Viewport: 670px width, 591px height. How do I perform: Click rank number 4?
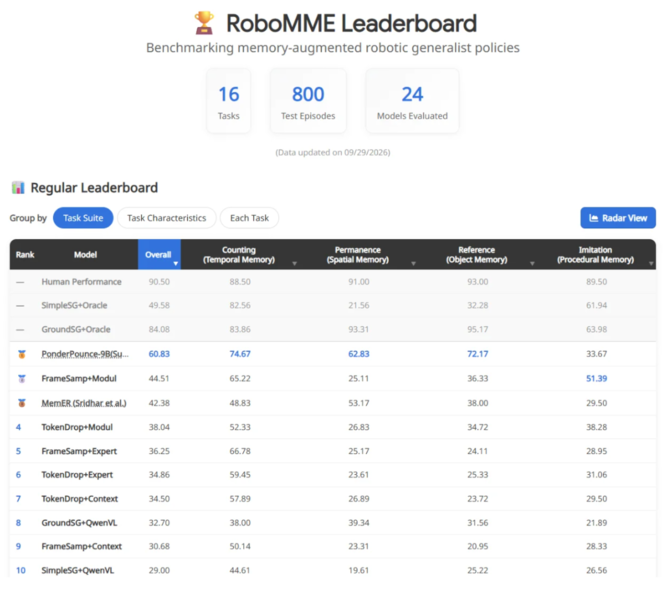coord(18,427)
